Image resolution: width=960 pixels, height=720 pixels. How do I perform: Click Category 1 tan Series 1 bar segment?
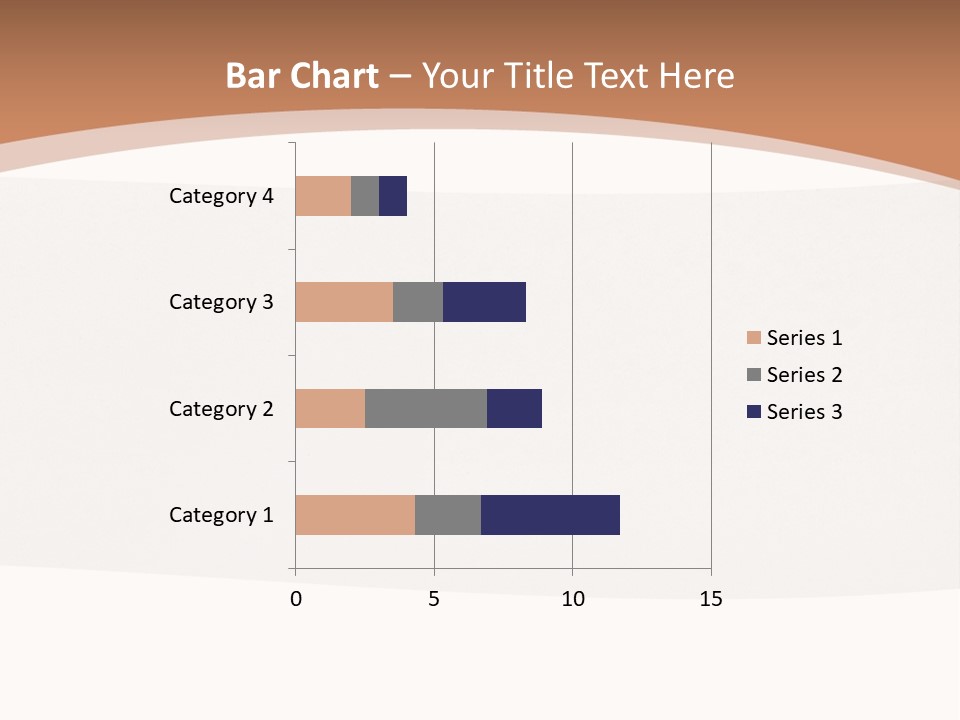[355, 515]
